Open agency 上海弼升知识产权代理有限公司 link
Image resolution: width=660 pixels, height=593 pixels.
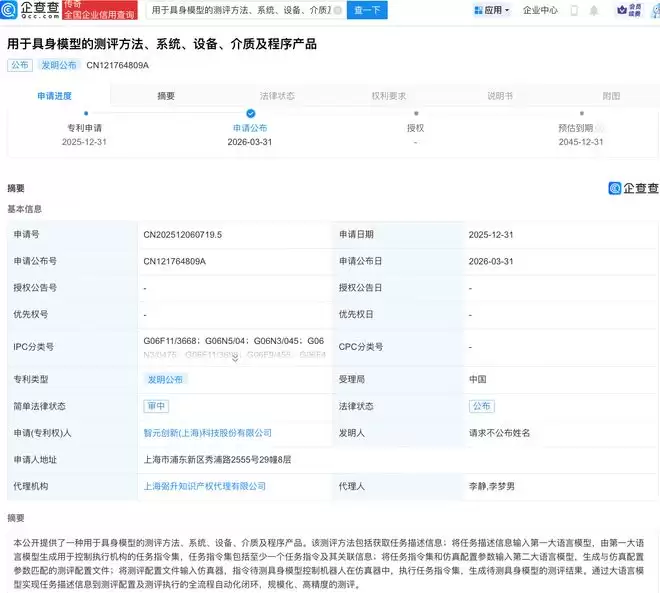(x=205, y=486)
